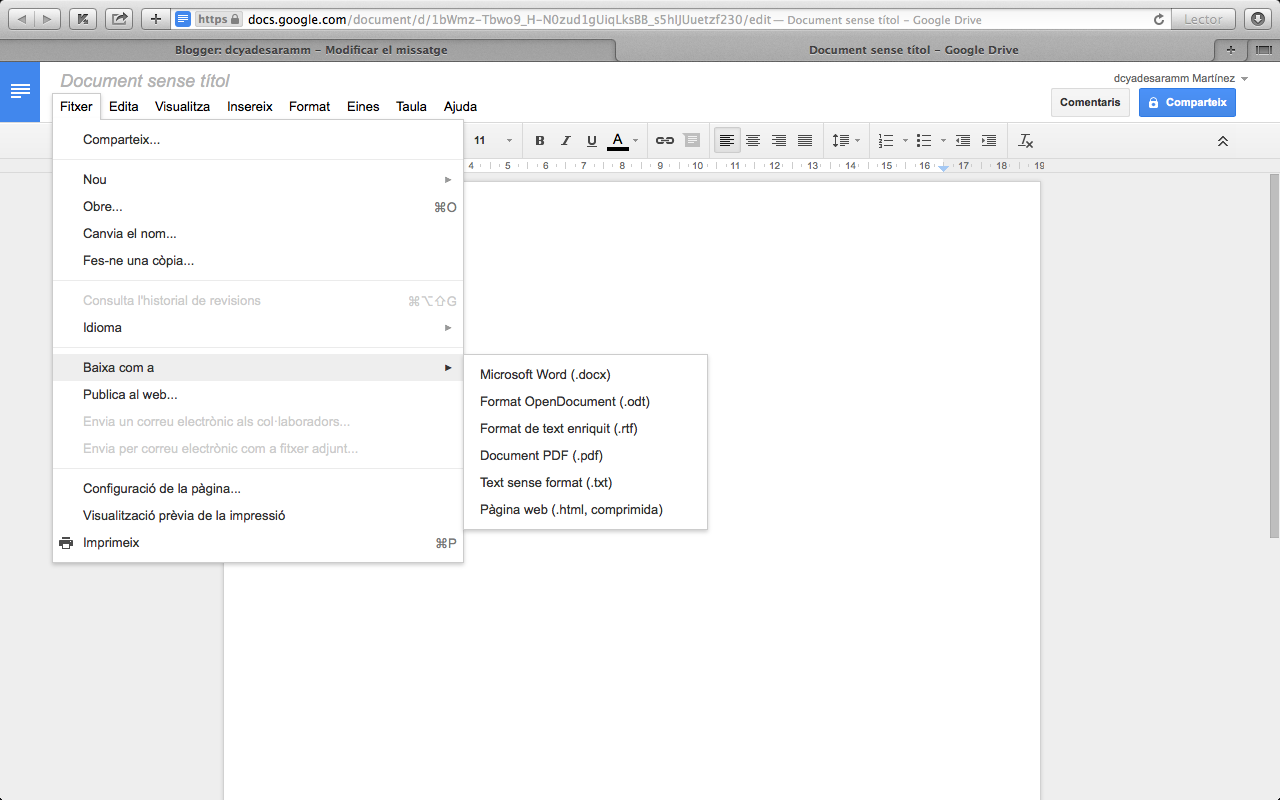
Task: Insert a link with the chain icon
Action: point(665,141)
